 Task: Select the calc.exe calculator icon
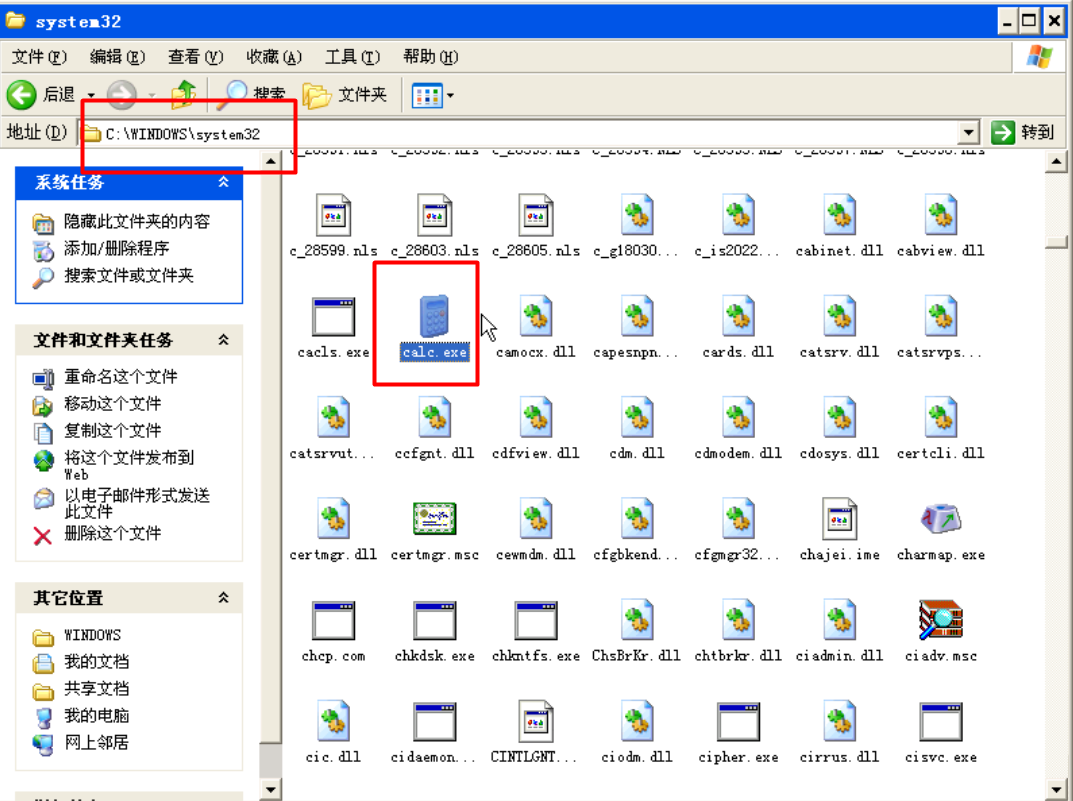pos(435,315)
